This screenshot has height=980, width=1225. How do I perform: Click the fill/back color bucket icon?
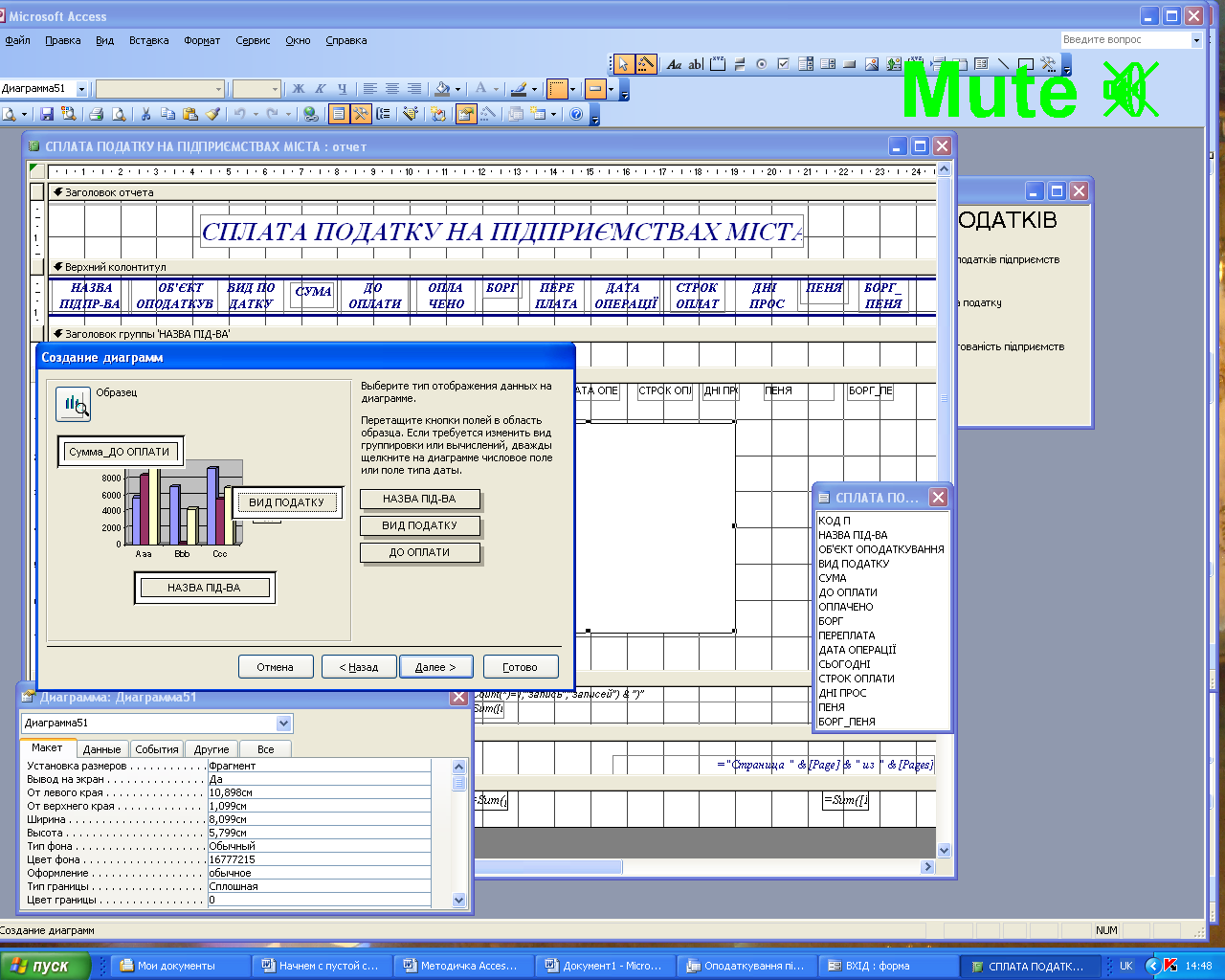click(441, 88)
